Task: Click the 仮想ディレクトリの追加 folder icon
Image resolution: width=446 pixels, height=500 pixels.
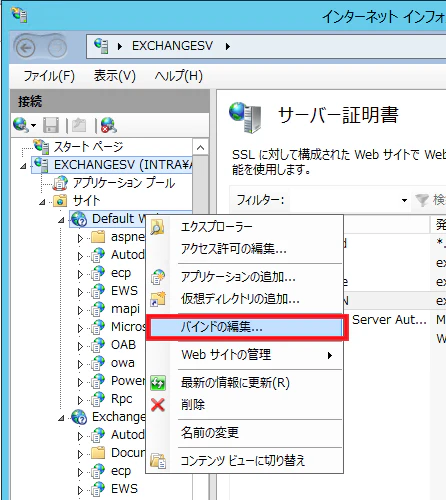Action: coord(158,299)
